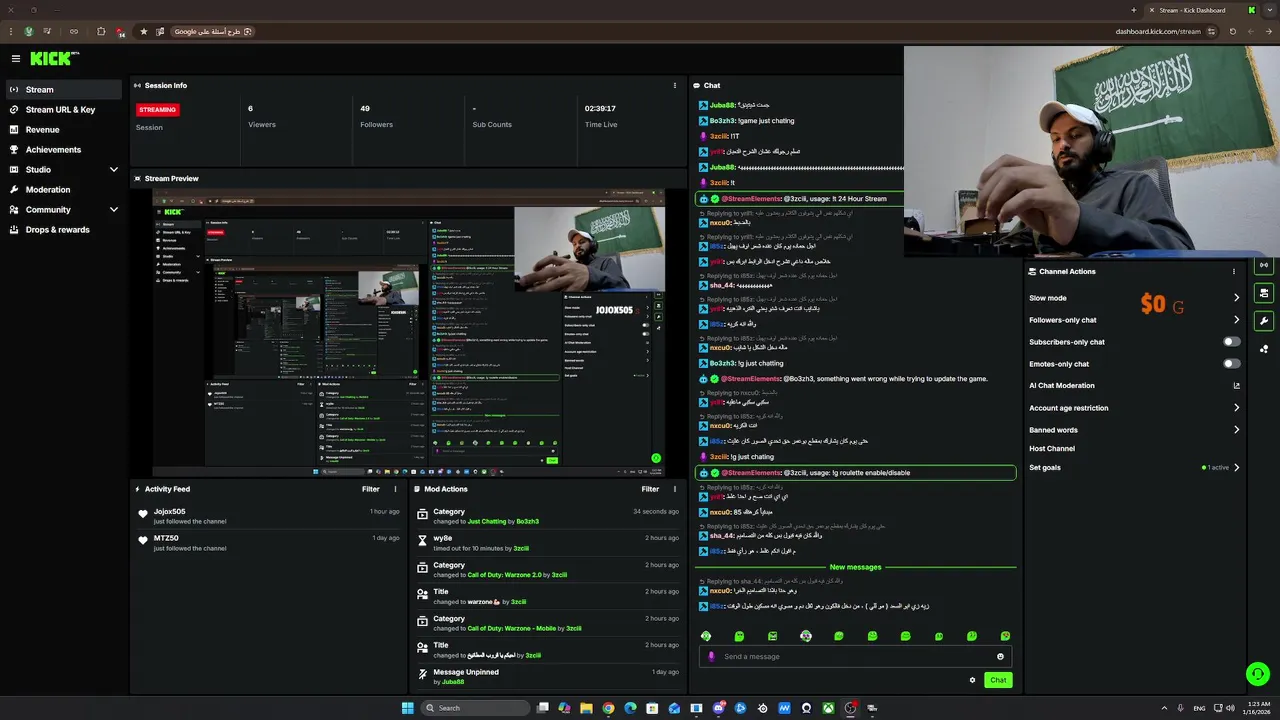Open the Activity Feed three-dot menu
1280x720 pixels.
[x=395, y=490]
